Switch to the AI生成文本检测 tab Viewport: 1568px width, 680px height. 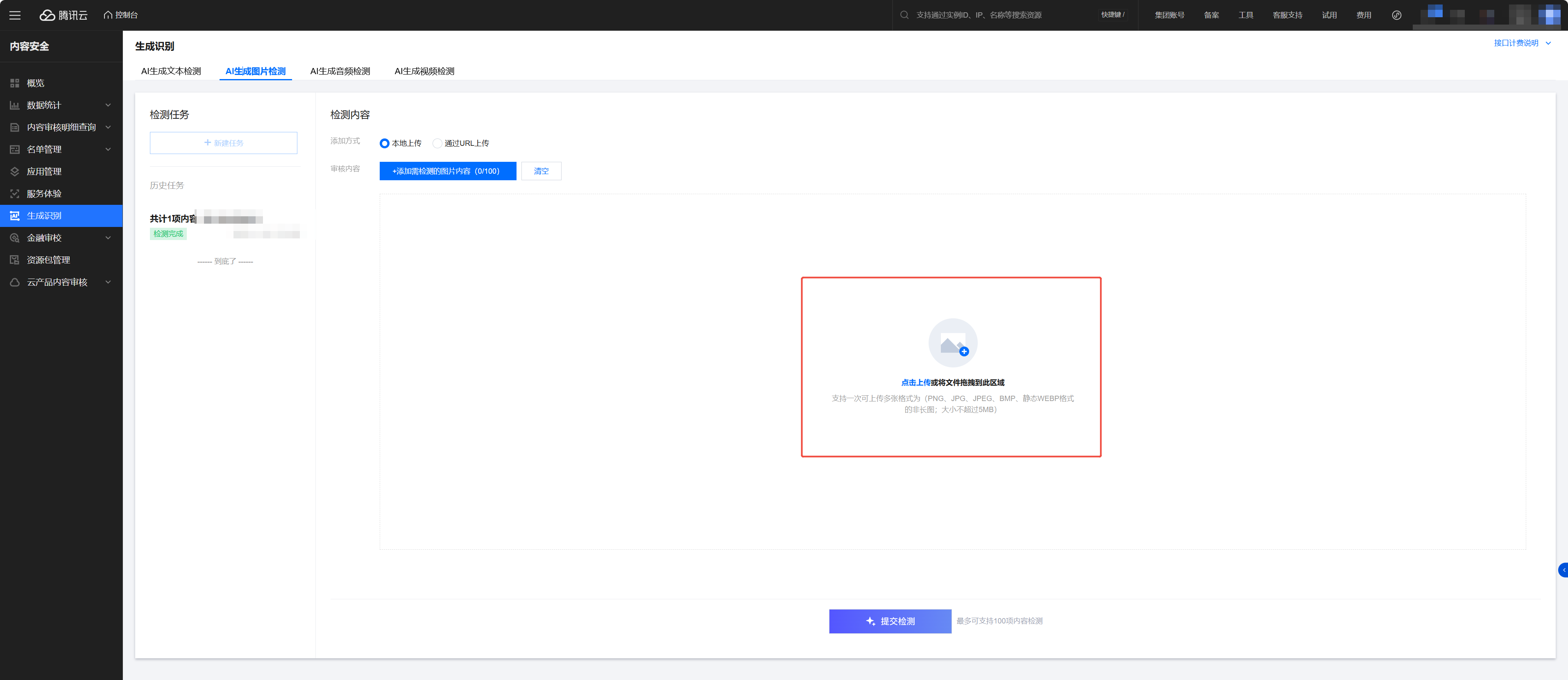click(x=171, y=71)
